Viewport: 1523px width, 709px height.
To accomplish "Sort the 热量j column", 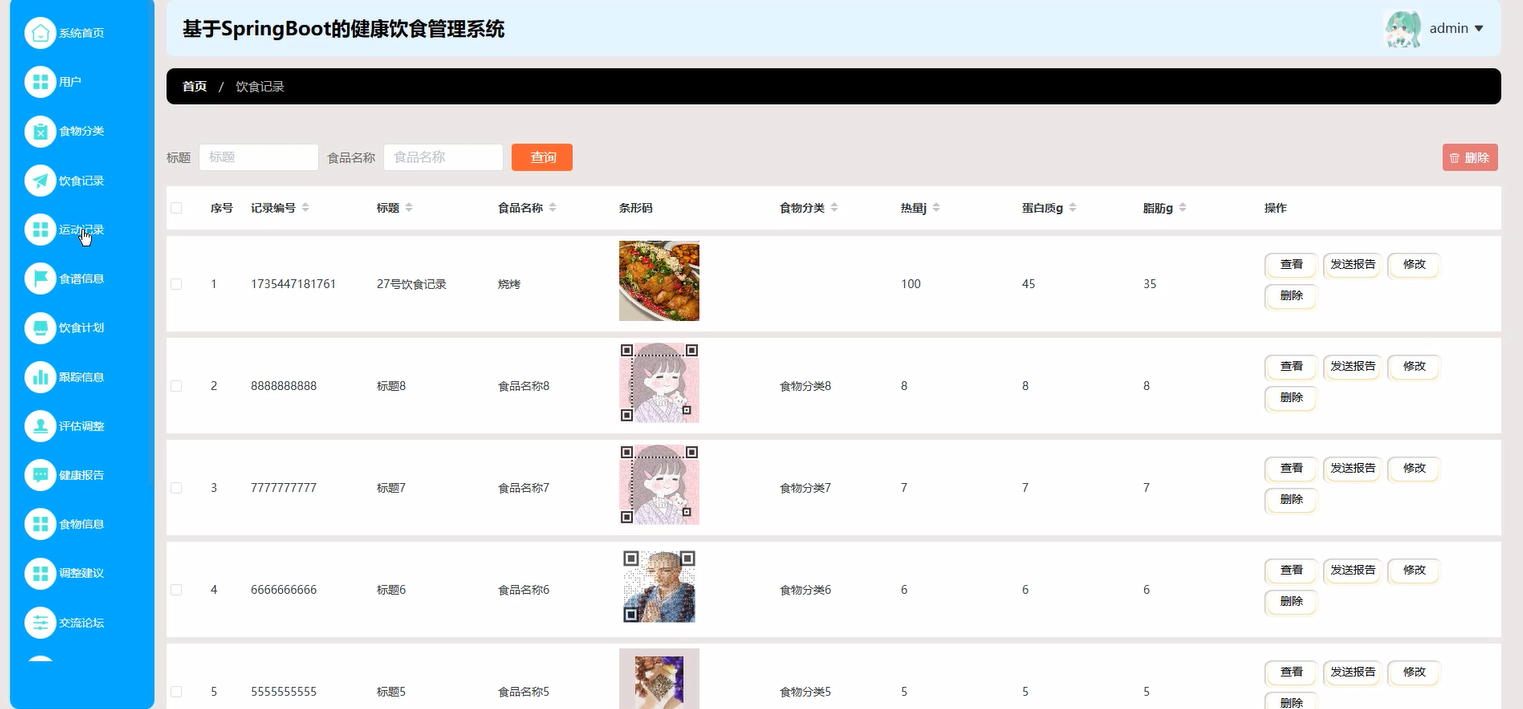I will [937, 207].
